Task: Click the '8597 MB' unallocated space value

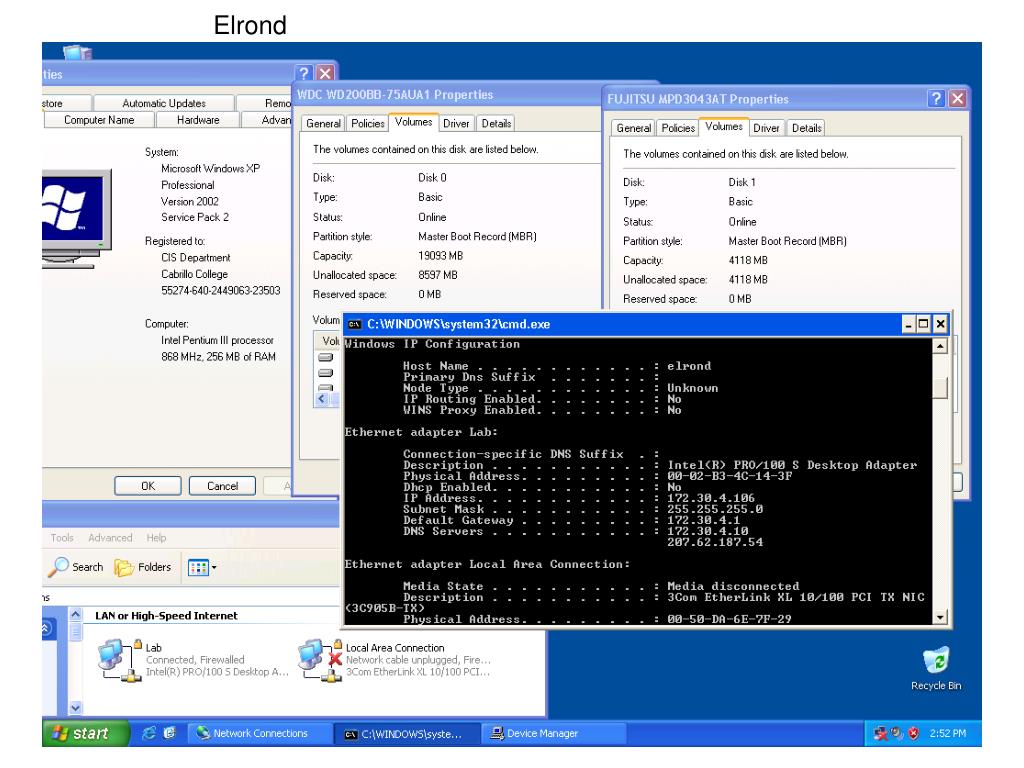Action: click(438, 275)
